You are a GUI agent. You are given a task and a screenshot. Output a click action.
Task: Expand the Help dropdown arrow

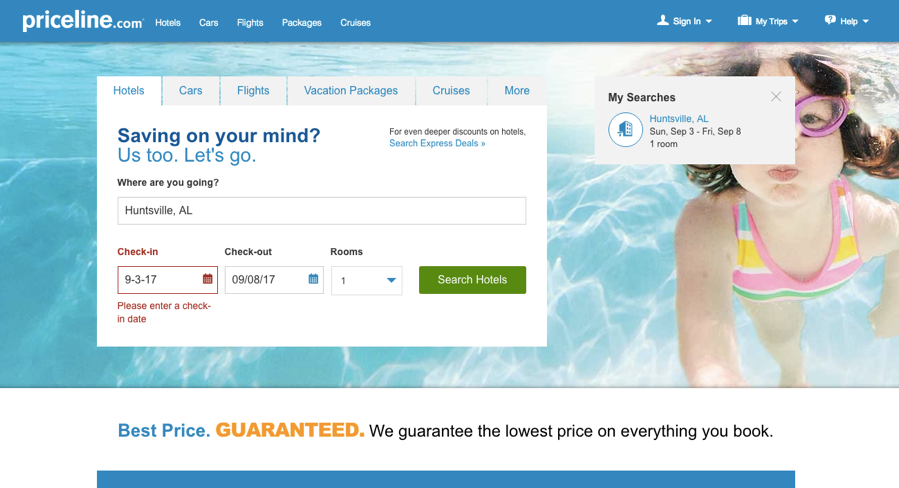[866, 22]
